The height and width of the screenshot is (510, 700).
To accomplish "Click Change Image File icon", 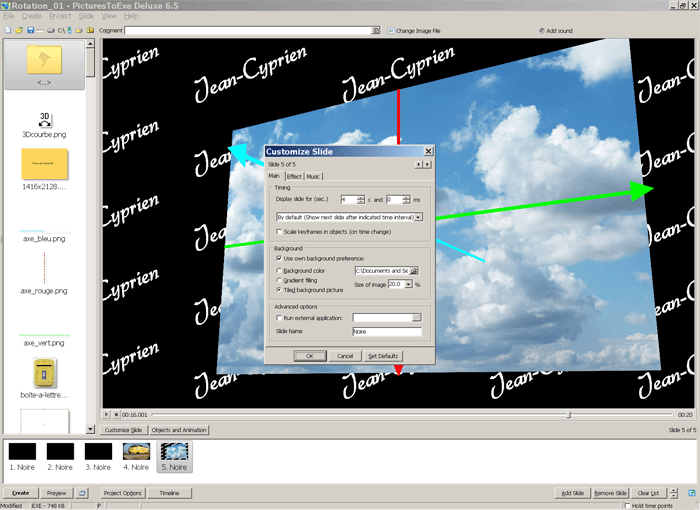I will 391,31.
